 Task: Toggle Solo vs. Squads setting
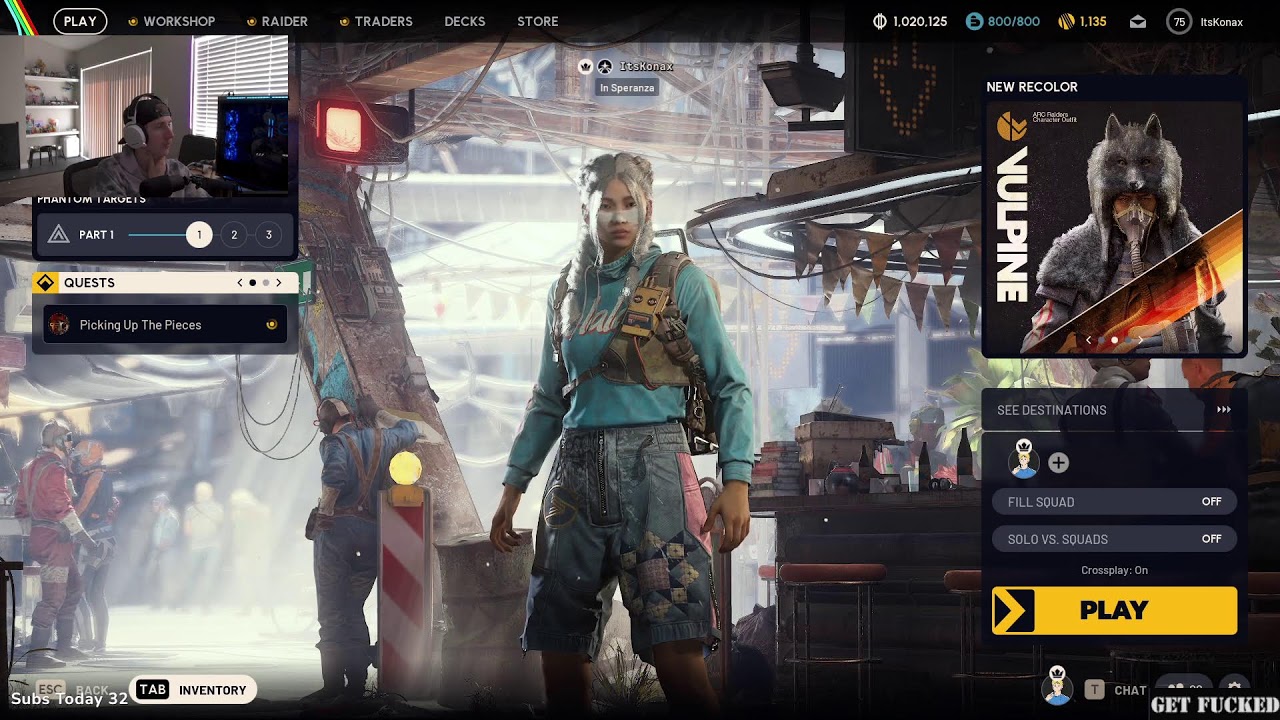pyautogui.click(x=1114, y=539)
